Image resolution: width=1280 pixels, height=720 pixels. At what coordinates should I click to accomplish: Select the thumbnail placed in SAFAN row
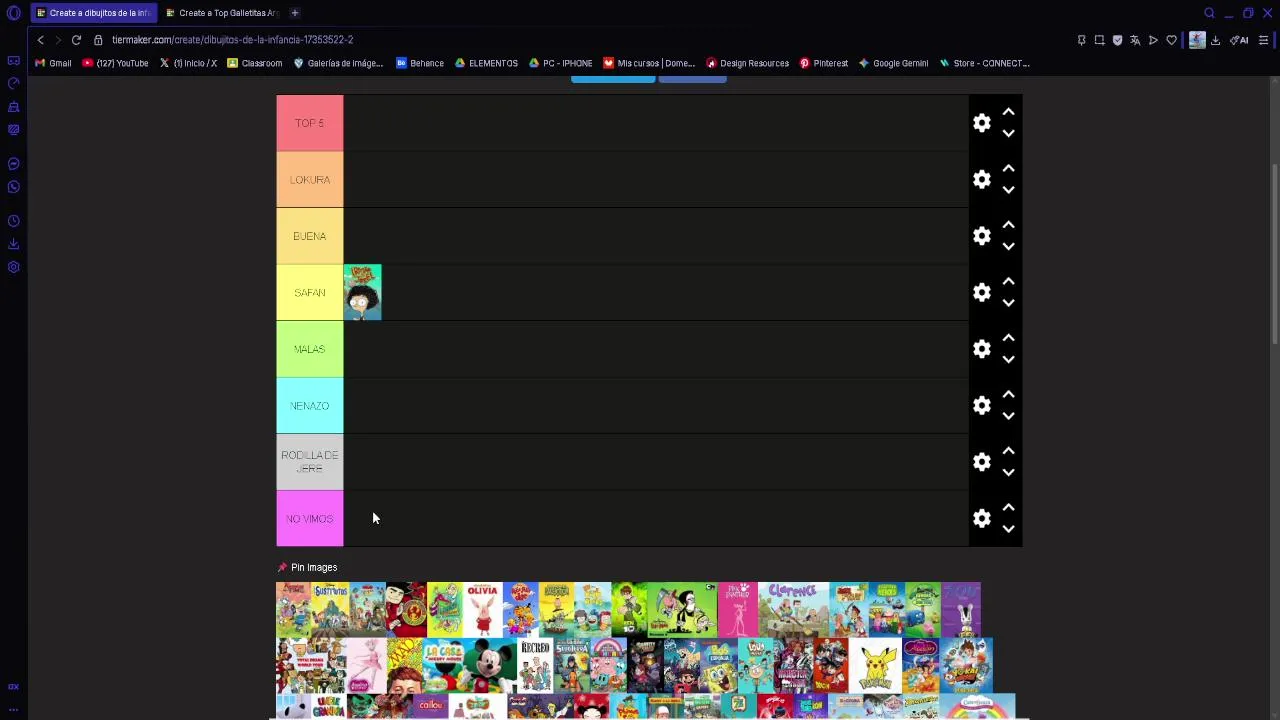coord(362,292)
